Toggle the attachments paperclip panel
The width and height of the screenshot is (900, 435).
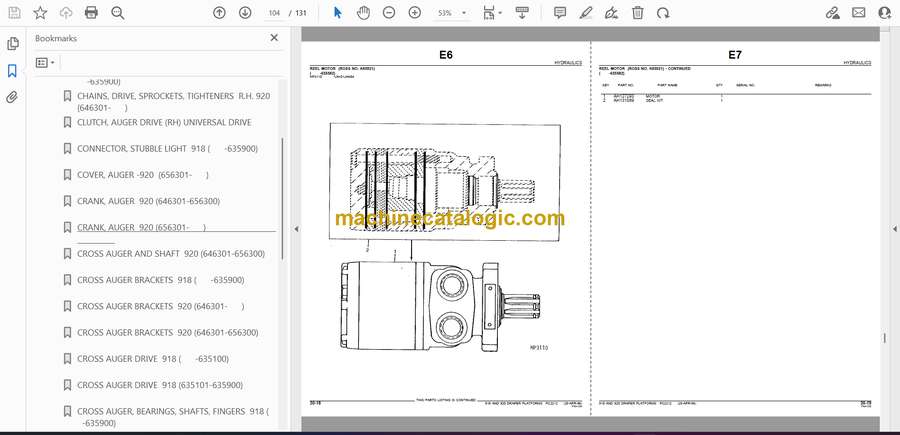pos(12,97)
